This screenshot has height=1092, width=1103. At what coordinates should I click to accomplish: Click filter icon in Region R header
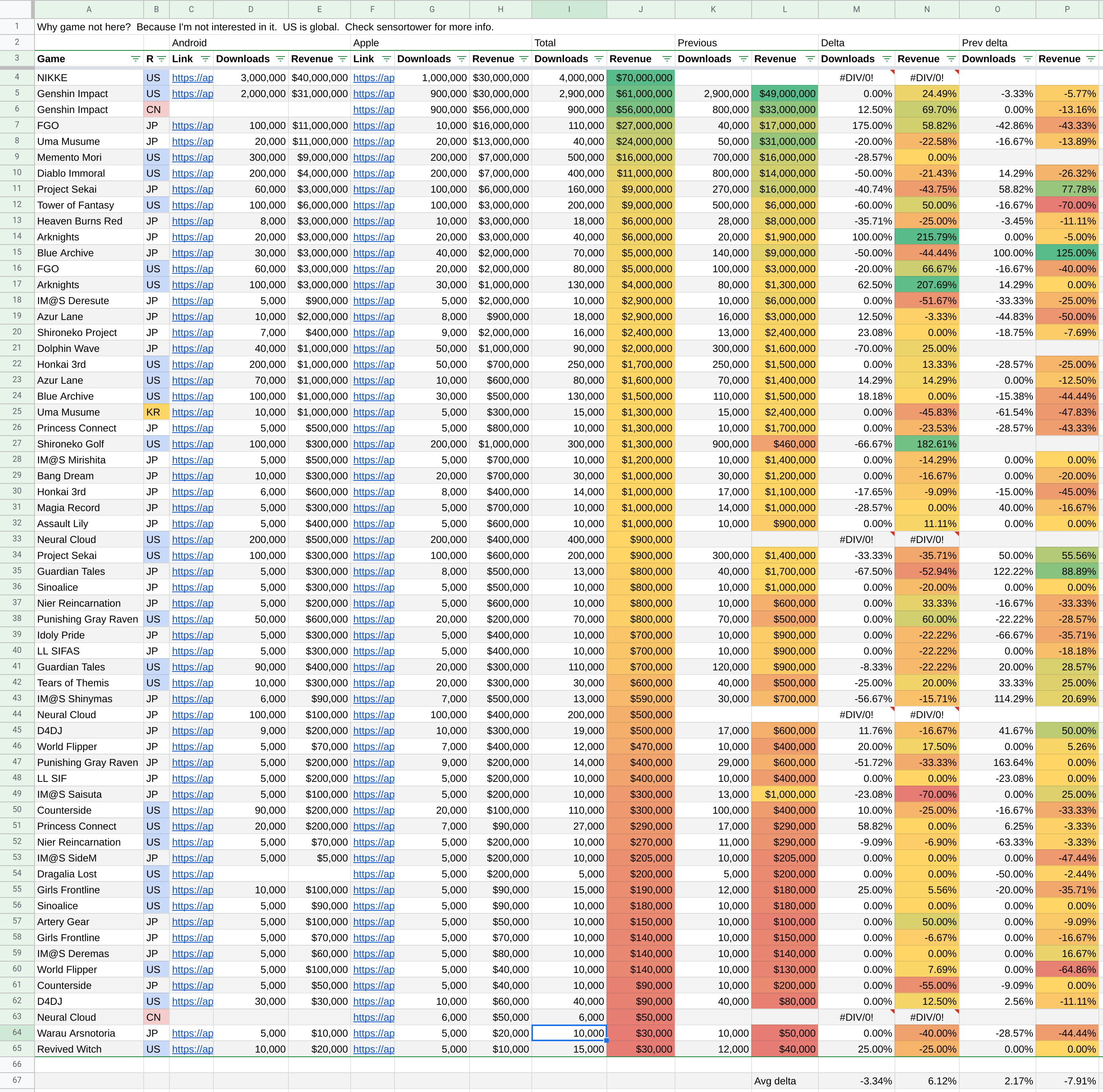[161, 59]
